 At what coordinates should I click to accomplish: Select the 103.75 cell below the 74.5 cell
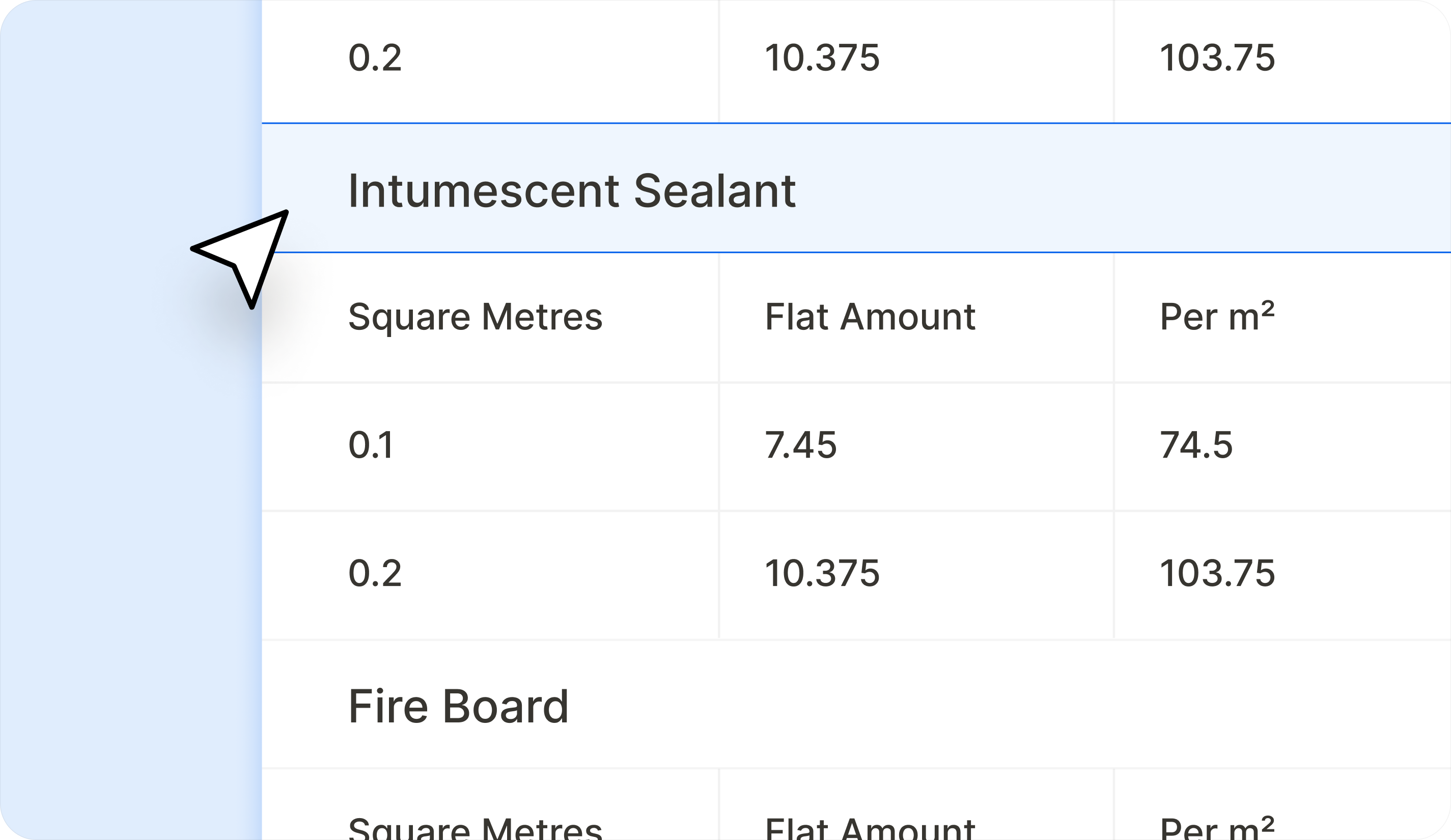1283,575
